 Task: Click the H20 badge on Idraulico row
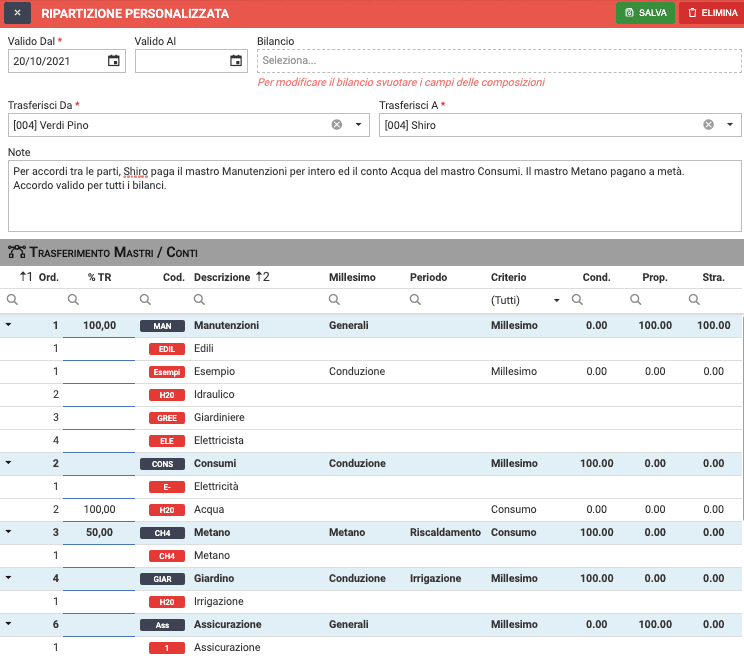click(x=167, y=395)
